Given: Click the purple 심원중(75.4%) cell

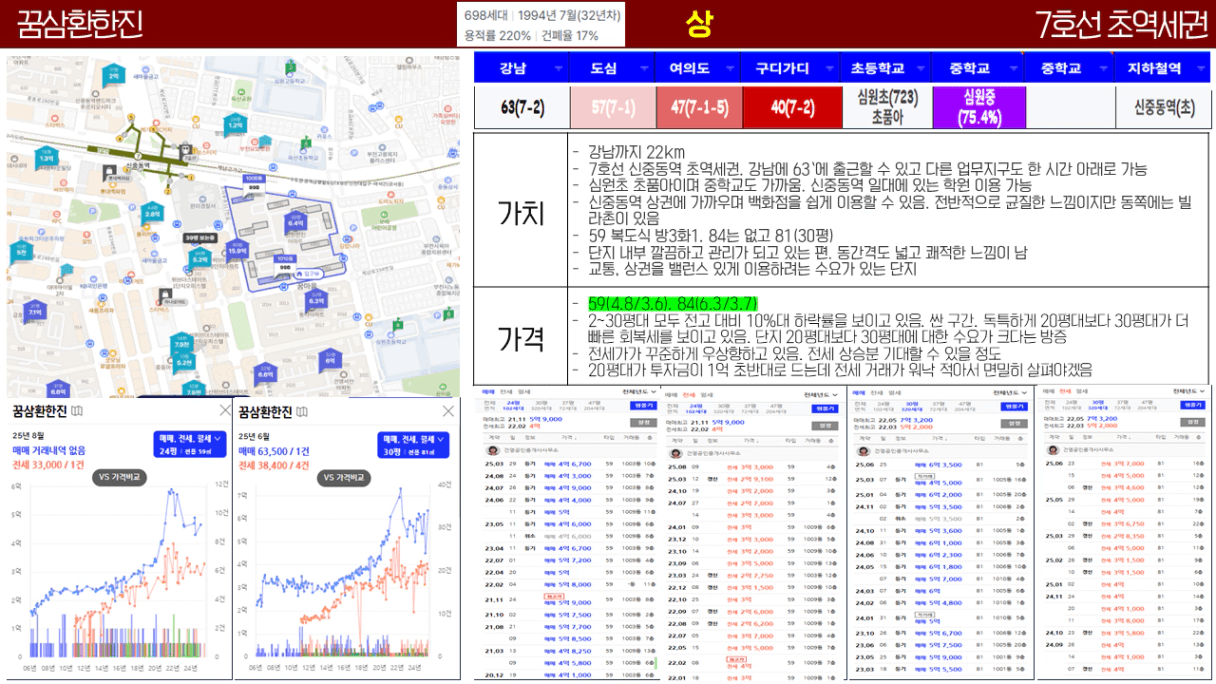Looking at the screenshot, I should point(979,107).
